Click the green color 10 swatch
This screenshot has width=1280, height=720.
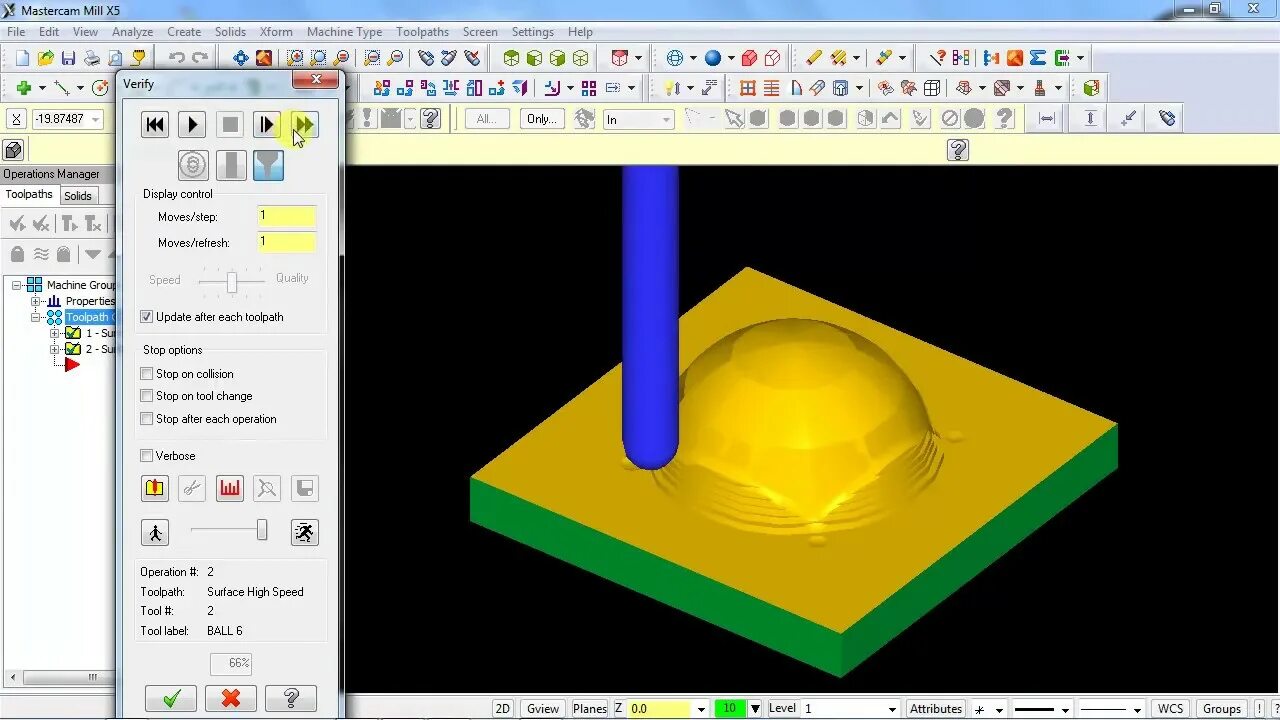point(729,709)
